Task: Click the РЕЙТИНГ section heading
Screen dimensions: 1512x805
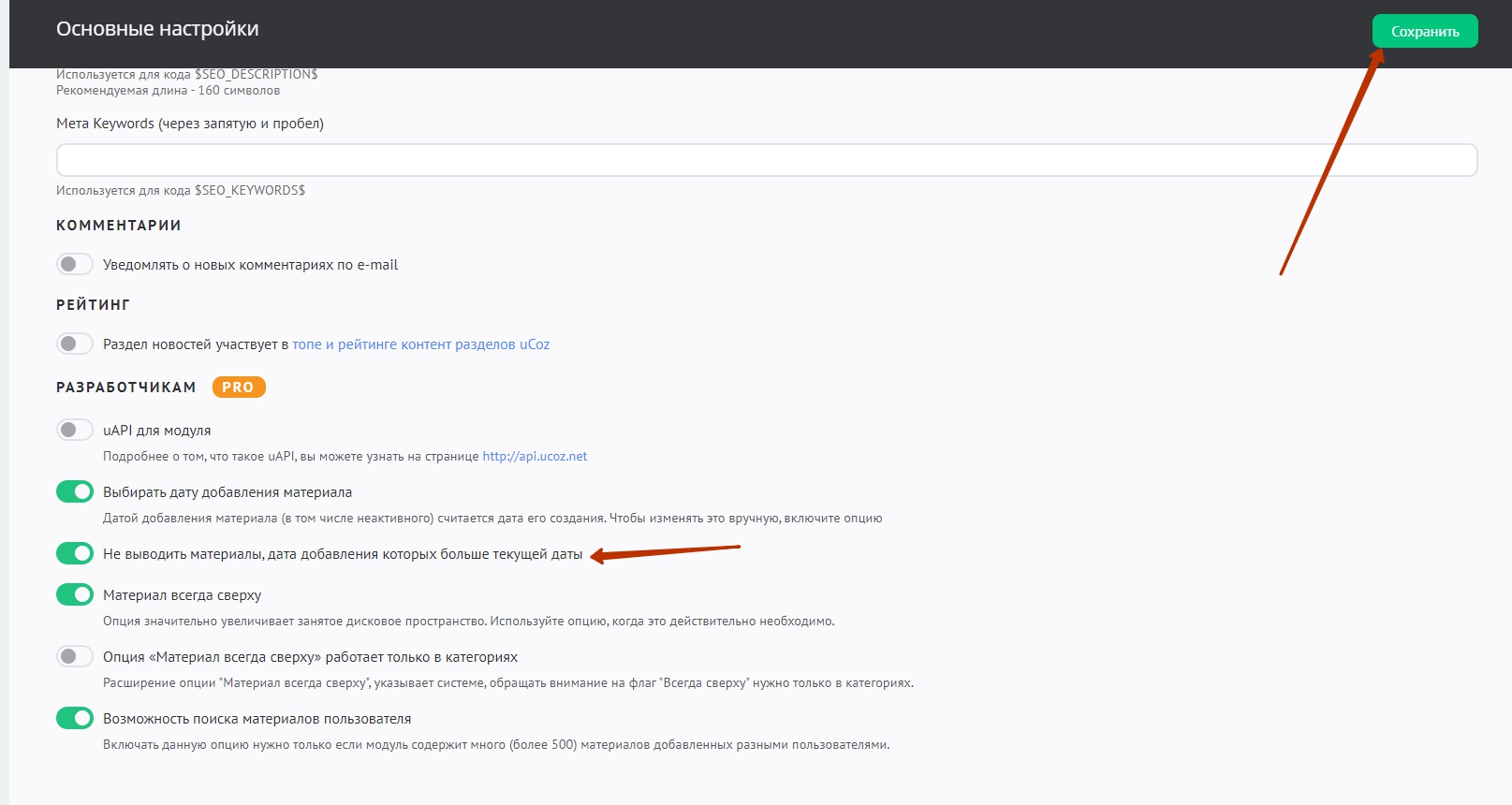Action: 93,305
